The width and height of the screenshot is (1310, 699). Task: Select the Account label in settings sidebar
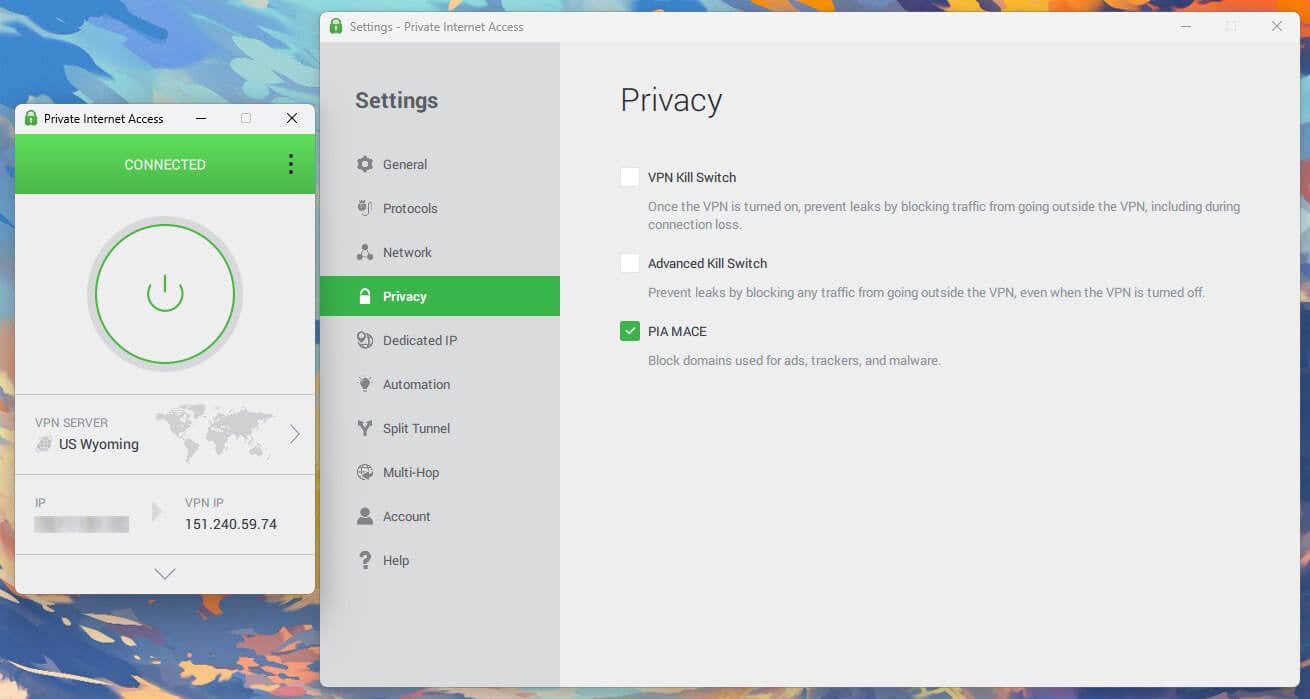click(407, 516)
